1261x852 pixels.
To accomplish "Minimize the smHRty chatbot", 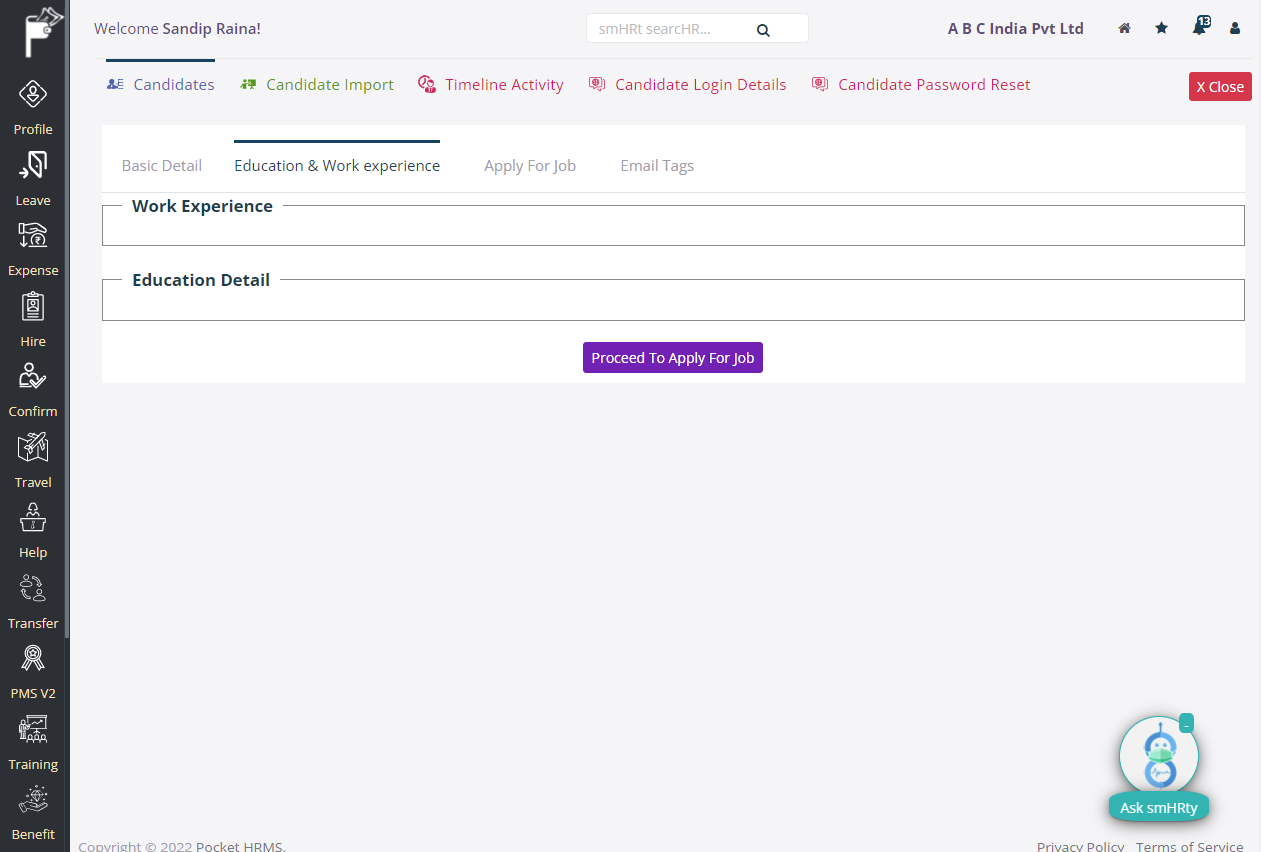I will tap(1185, 722).
